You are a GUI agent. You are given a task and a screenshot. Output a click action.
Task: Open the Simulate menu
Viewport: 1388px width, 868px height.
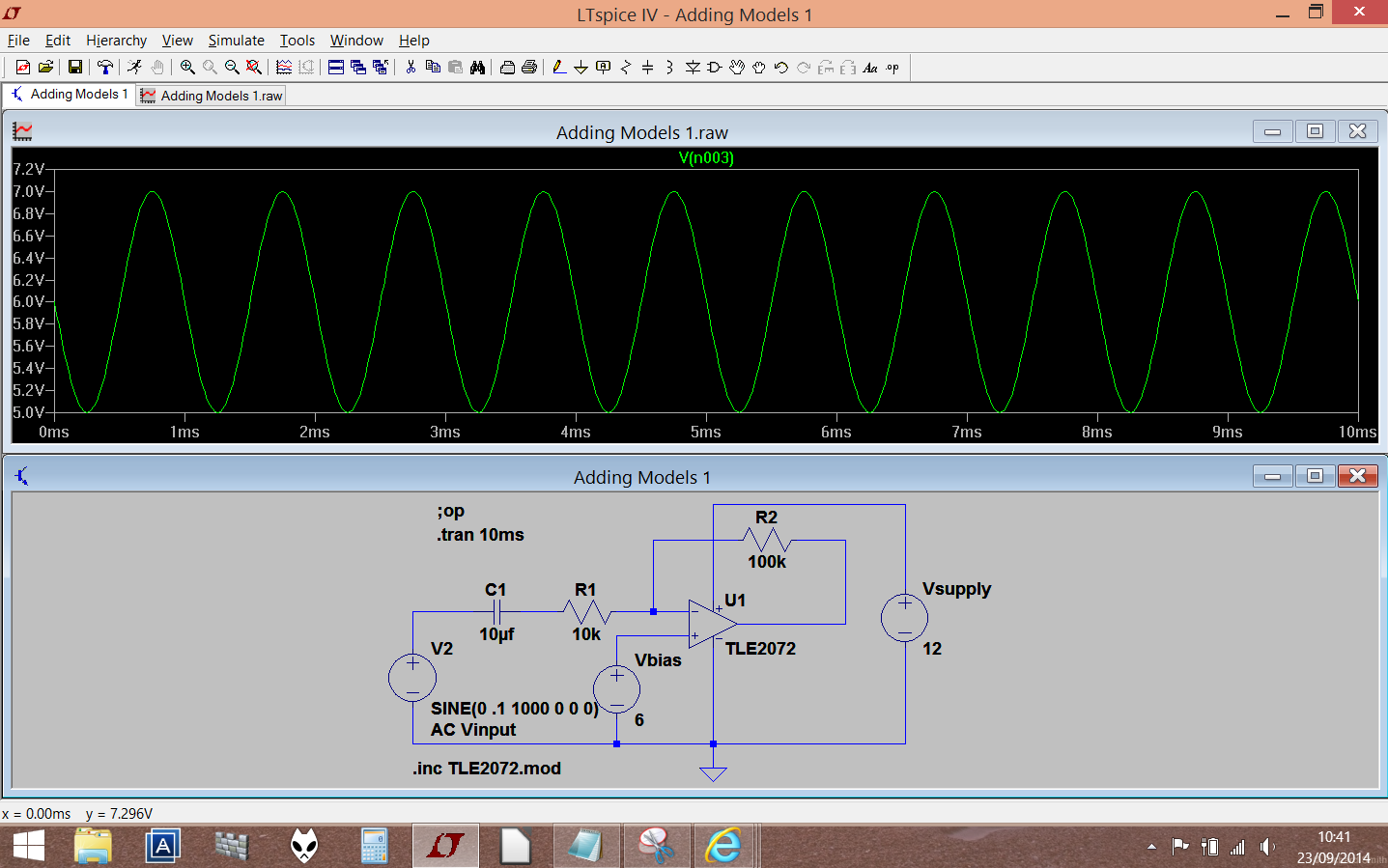(237, 40)
